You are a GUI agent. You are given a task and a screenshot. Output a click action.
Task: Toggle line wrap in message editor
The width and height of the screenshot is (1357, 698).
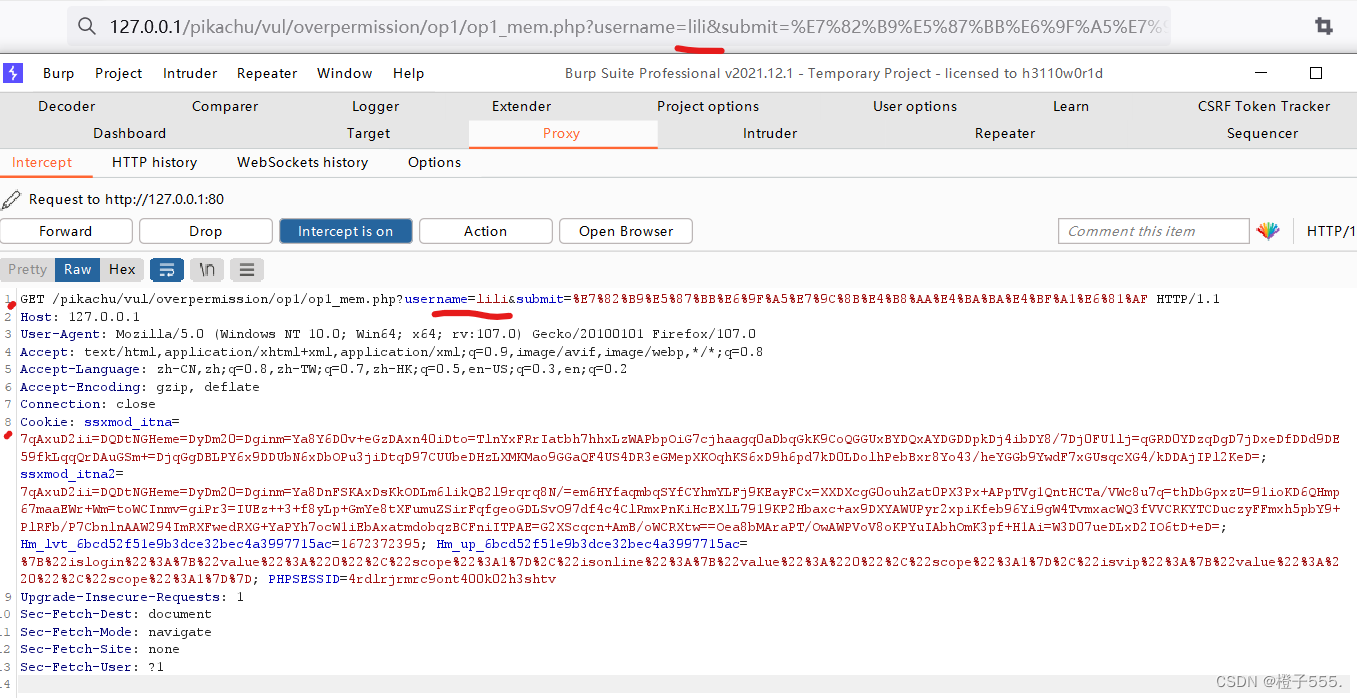point(167,269)
